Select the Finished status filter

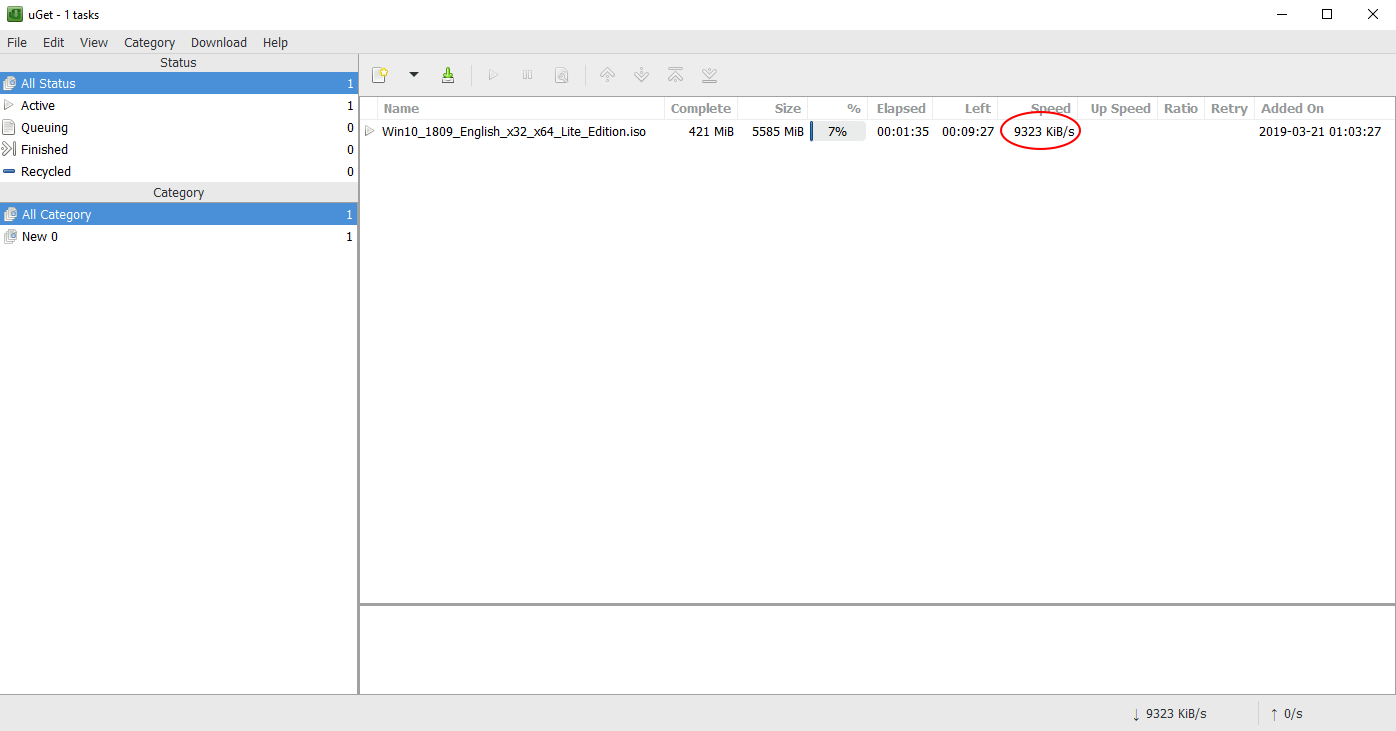click(x=44, y=150)
